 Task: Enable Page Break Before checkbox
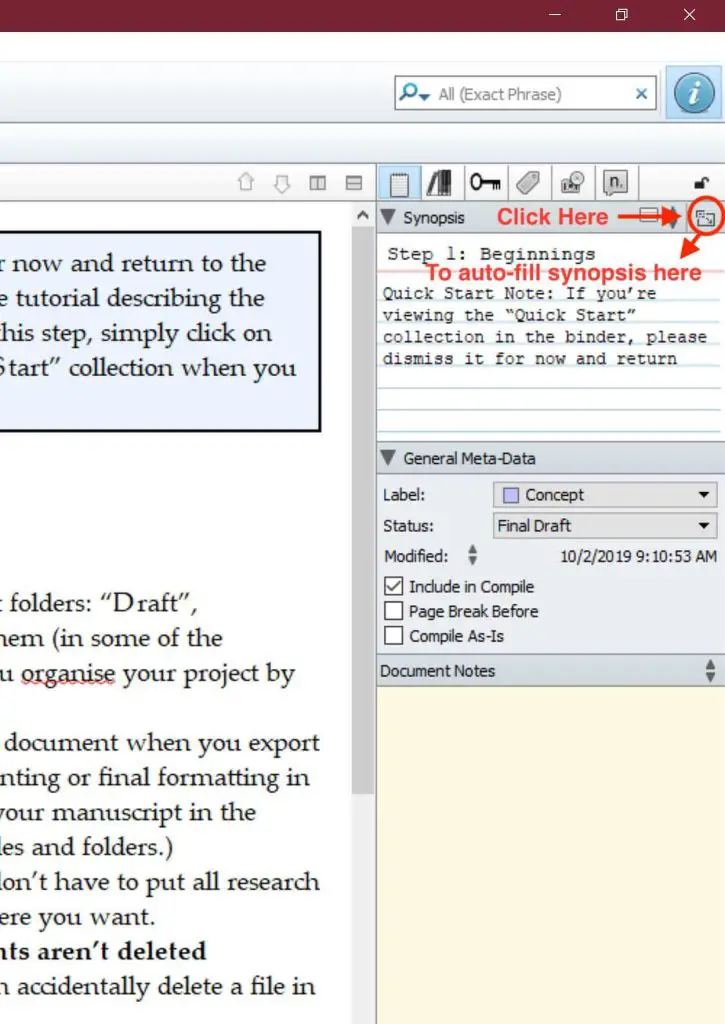pos(394,611)
